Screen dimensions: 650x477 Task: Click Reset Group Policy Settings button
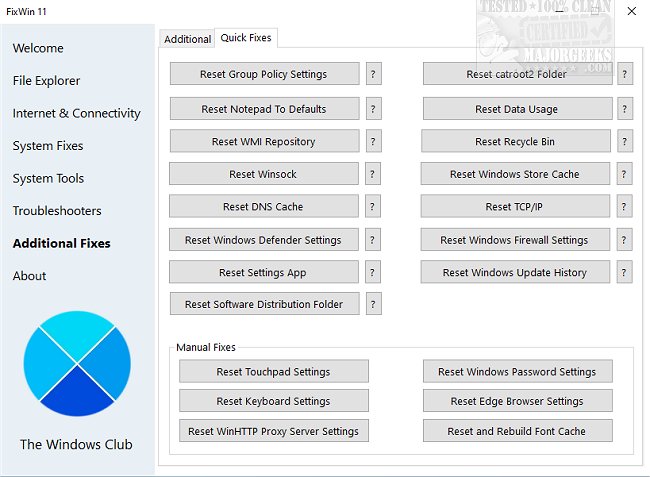264,74
